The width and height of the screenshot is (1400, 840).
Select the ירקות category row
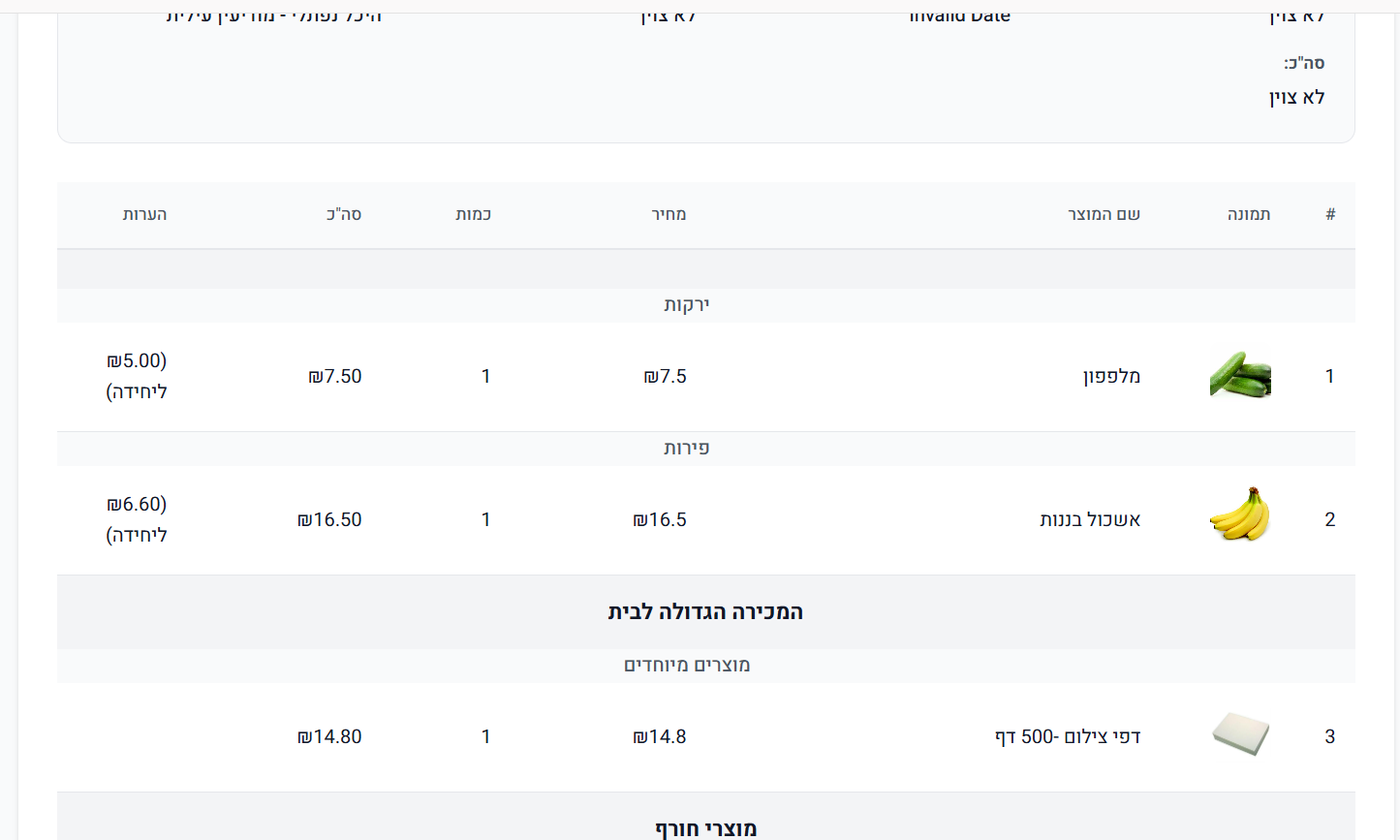tap(706, 305)
